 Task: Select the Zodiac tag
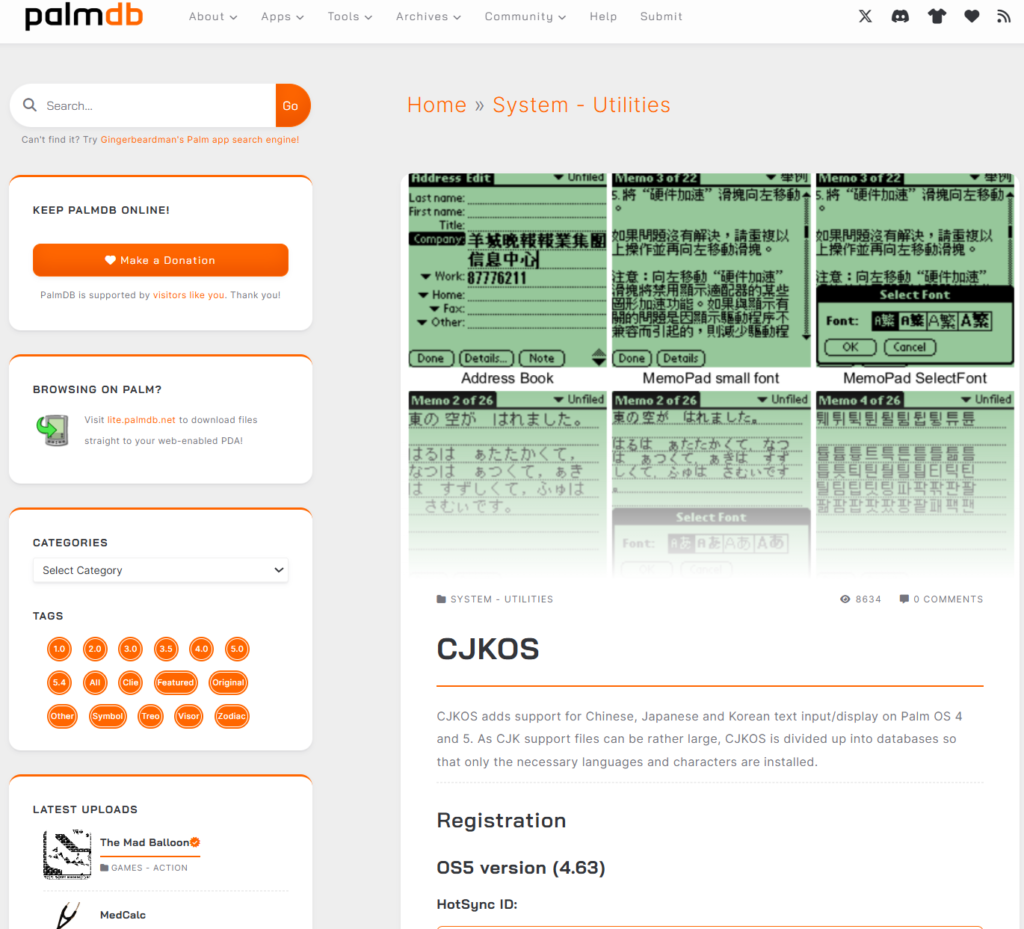(231, 716)
